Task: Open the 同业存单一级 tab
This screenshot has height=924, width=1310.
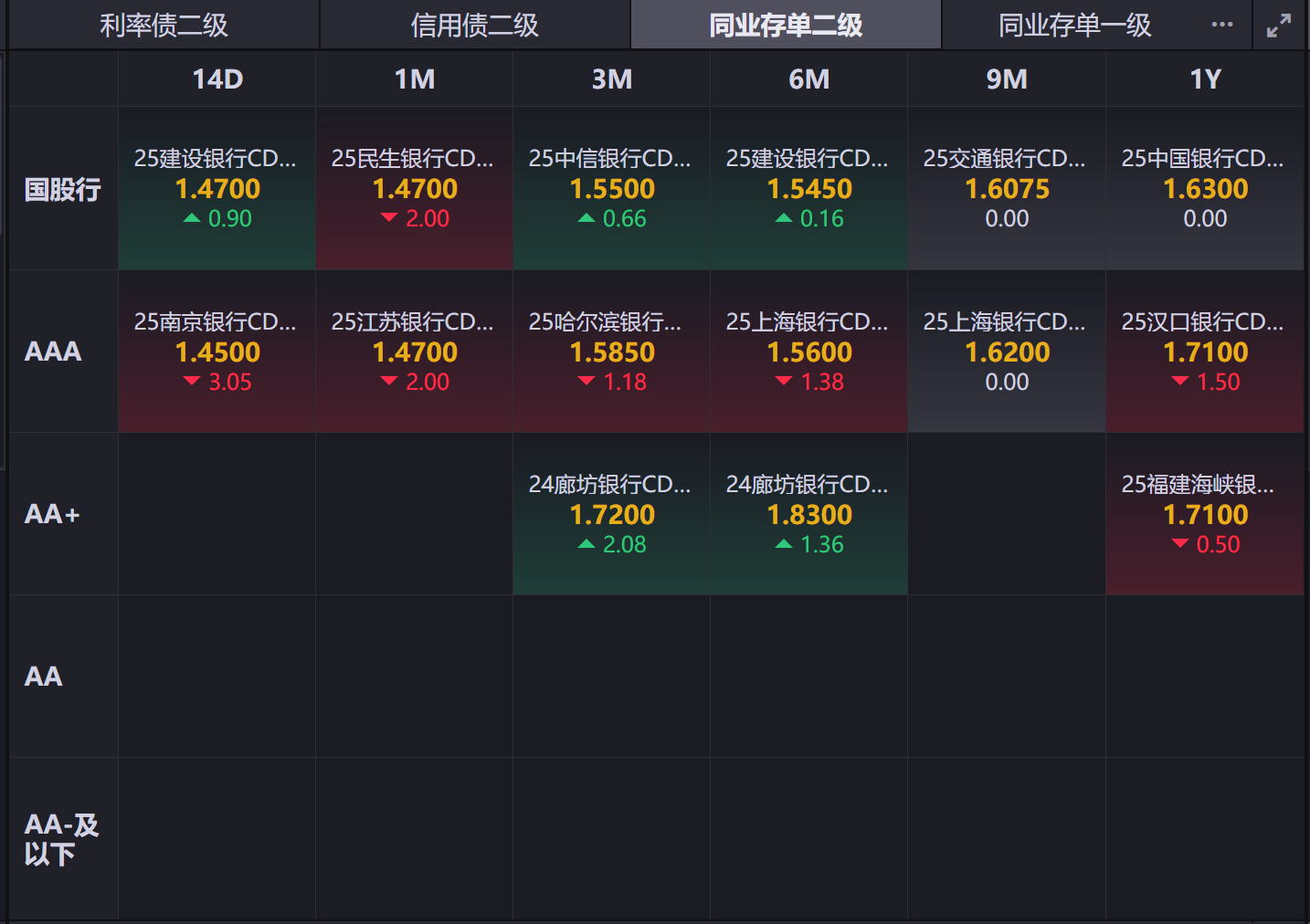Action: 1074,25
